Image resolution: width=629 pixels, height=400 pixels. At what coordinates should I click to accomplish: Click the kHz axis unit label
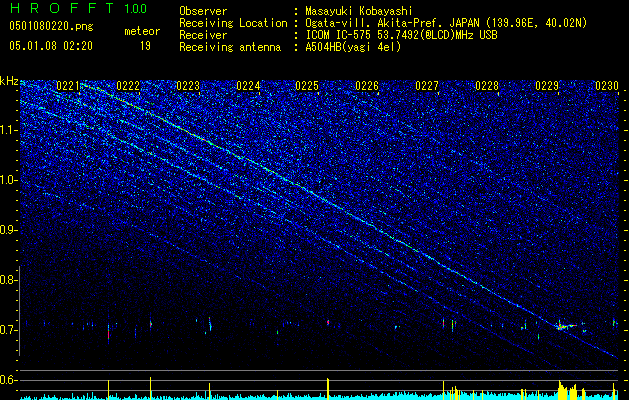pyautogui.click(x=9, y=81)
